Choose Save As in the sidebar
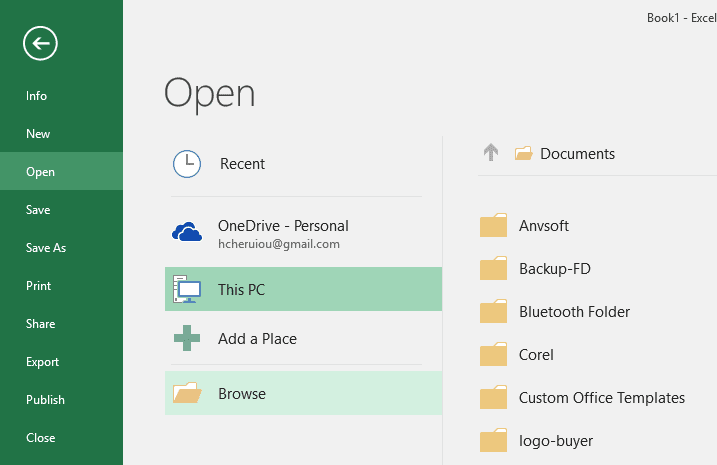This screenshot has height=465, width=717. [x=46, y=248]
